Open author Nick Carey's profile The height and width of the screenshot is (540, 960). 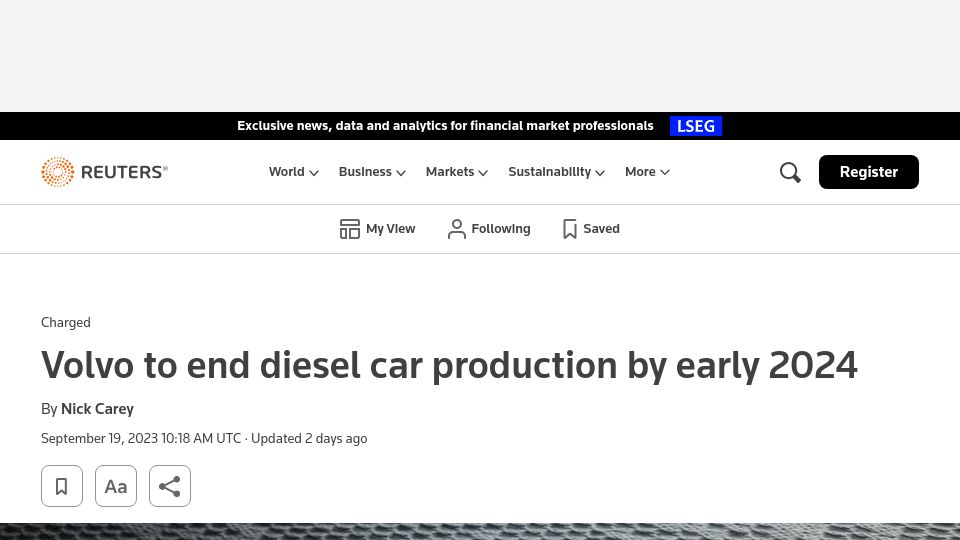[97, 409]
